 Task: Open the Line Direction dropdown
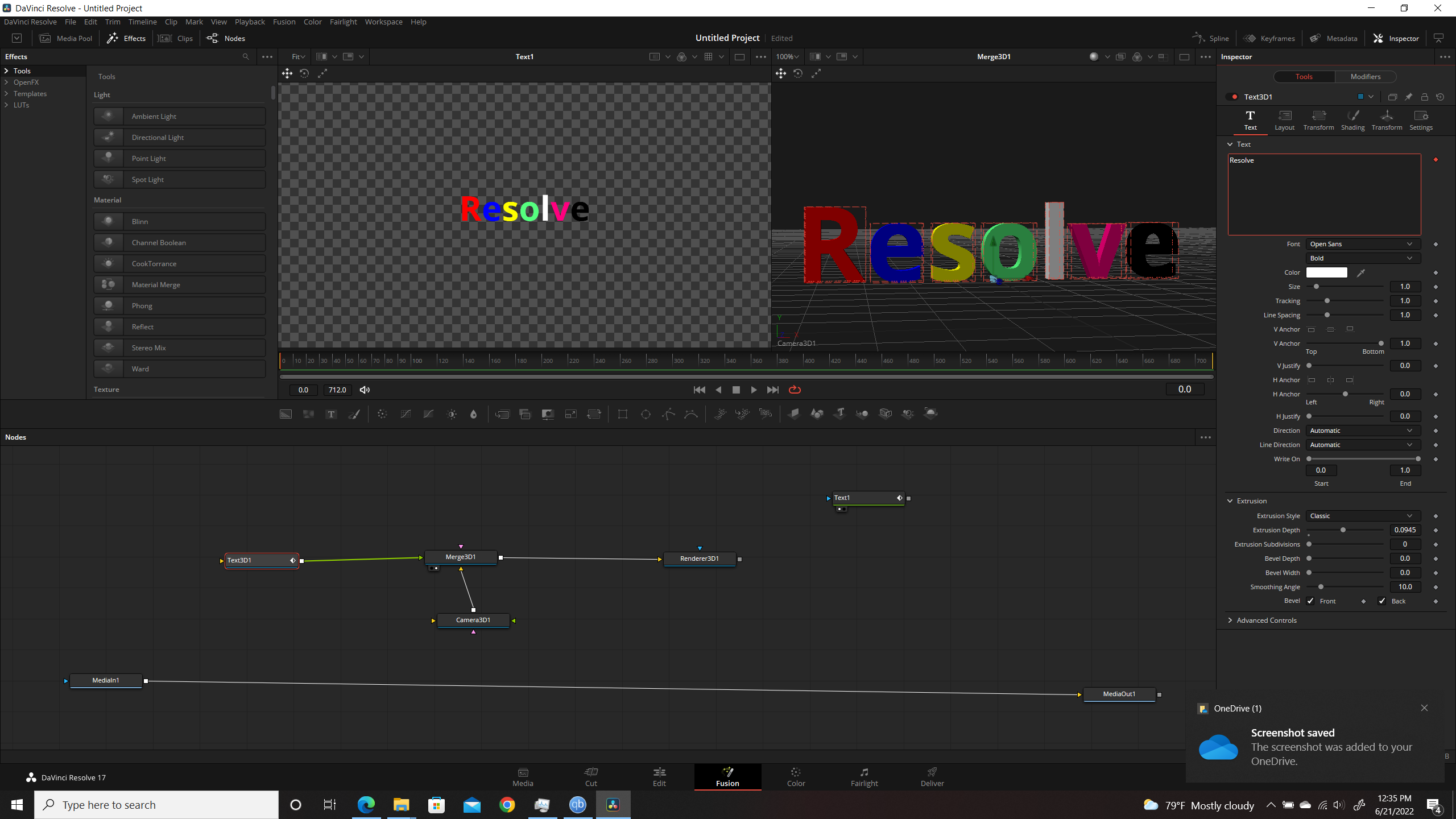(1363, 445)
